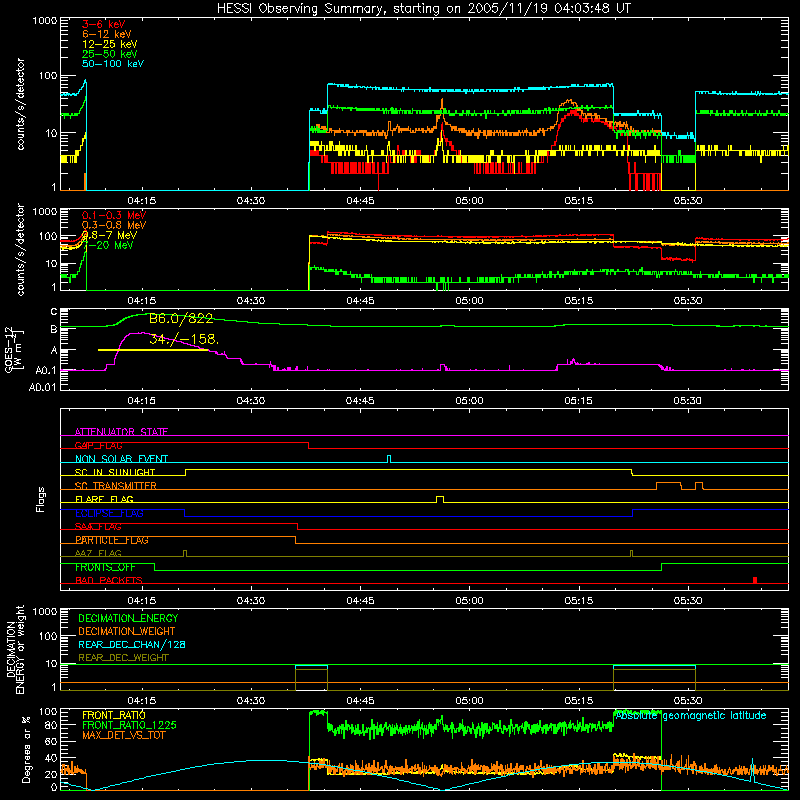Click the DECIMATION ENERGY or weight axis label

click(15, 649)
